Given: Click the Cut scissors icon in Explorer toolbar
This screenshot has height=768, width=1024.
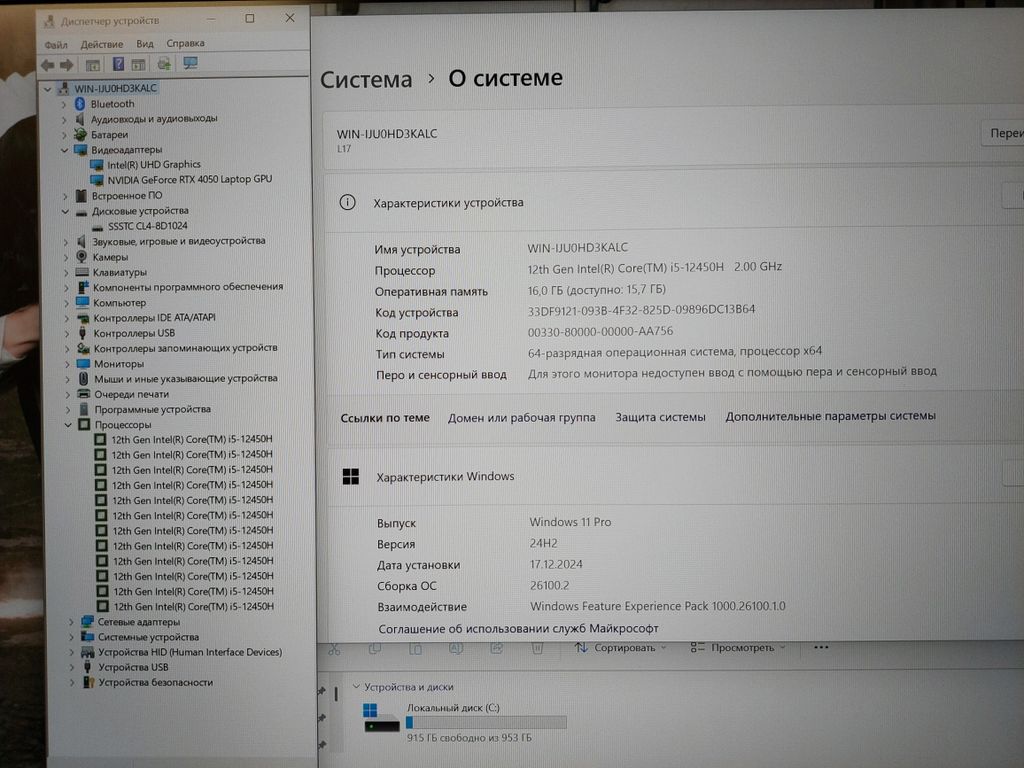Looking at the screenshot, I should (334, 649).
